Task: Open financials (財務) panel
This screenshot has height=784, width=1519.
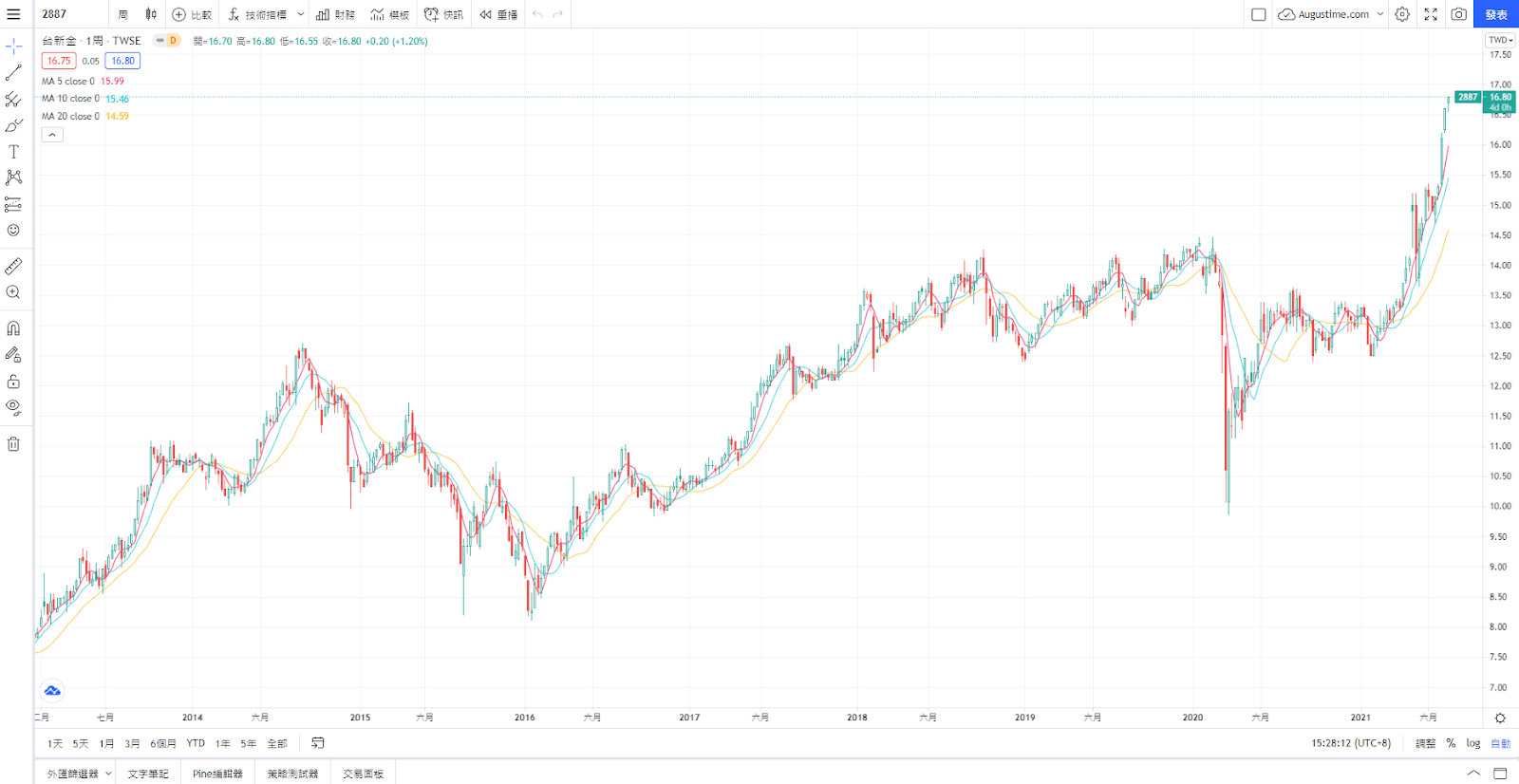Action: click(336, 14)
